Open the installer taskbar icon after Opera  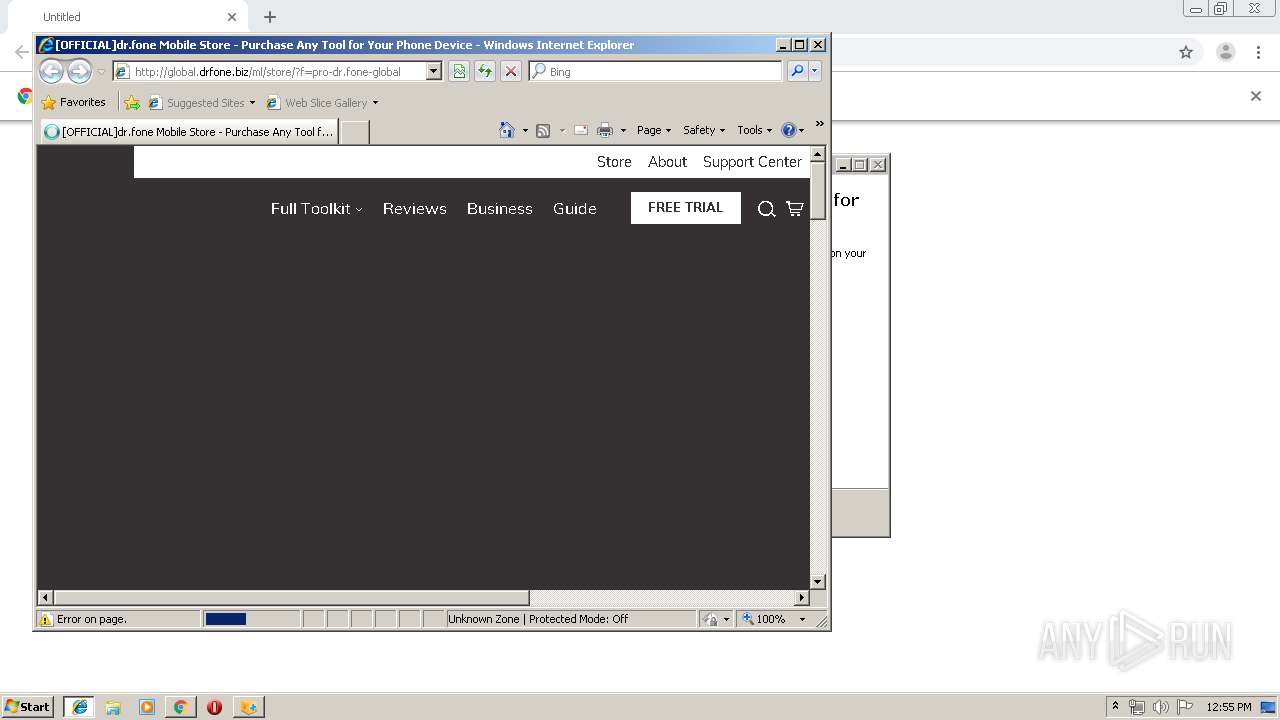click(248, 707)
